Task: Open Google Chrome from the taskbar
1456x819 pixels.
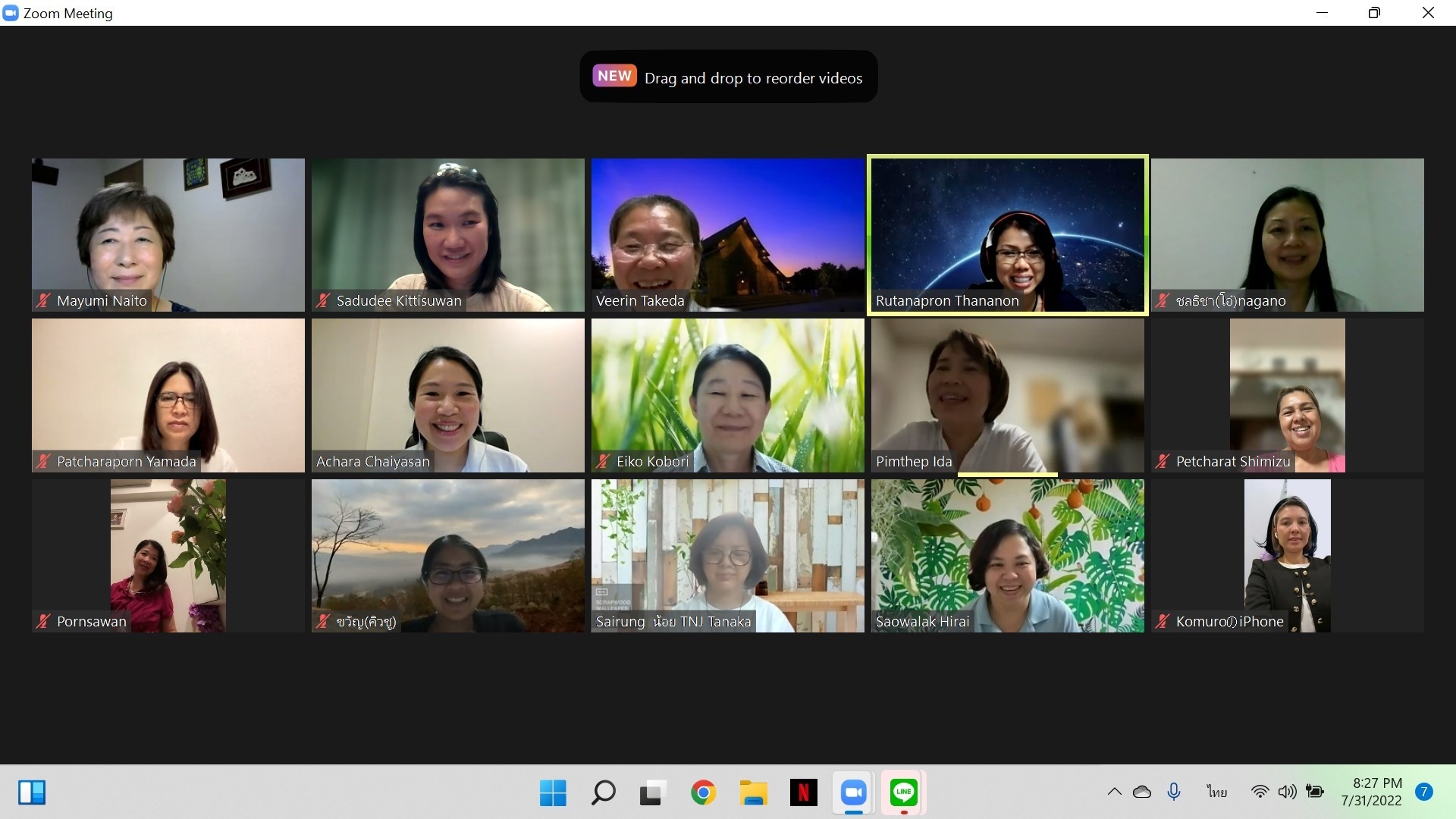Action: click(703, 793)
